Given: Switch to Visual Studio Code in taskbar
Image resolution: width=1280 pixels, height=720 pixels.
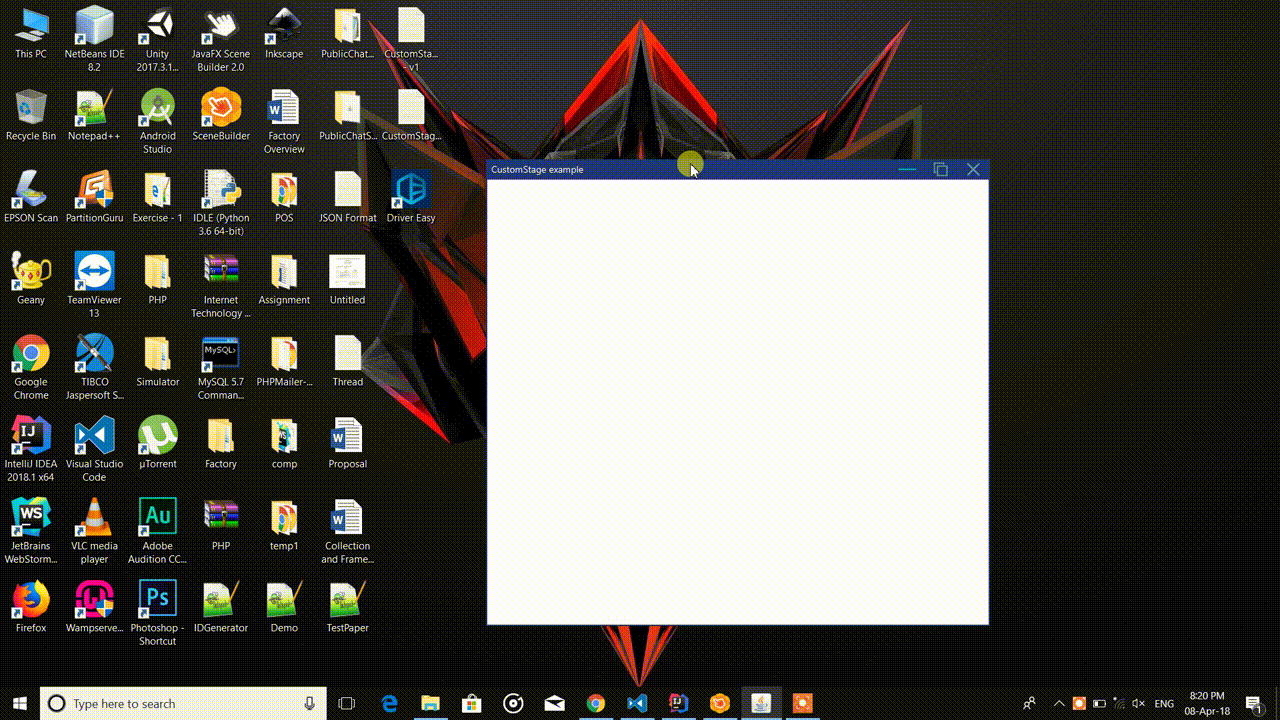Looking at the screenshot, I should pyautogui.click(x=637, y=704).
